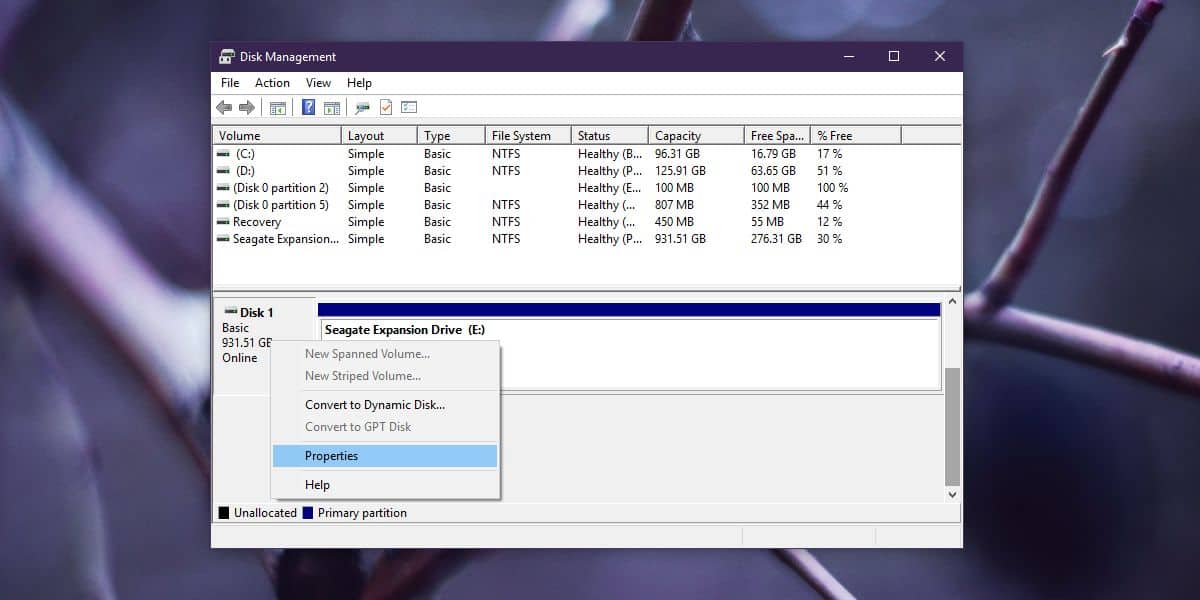This screenshot has height=600, width=1200.
Task: Sort by the Status column header
Action: pyautogui.click(x=609, y=135)
